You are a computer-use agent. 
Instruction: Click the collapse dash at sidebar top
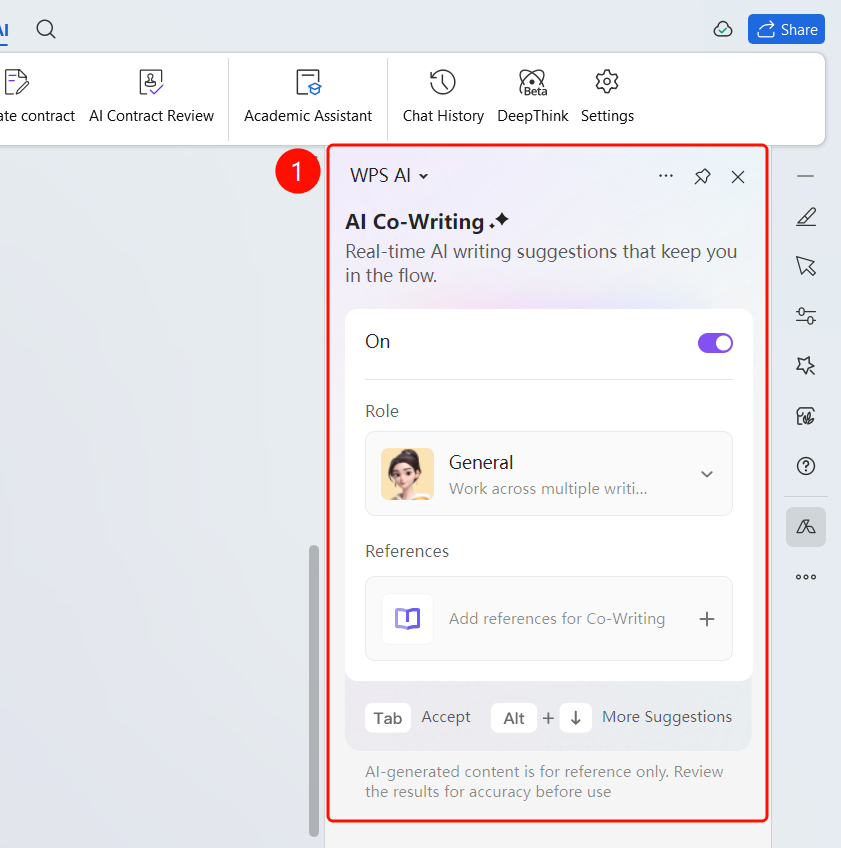[x=805, y=176]
